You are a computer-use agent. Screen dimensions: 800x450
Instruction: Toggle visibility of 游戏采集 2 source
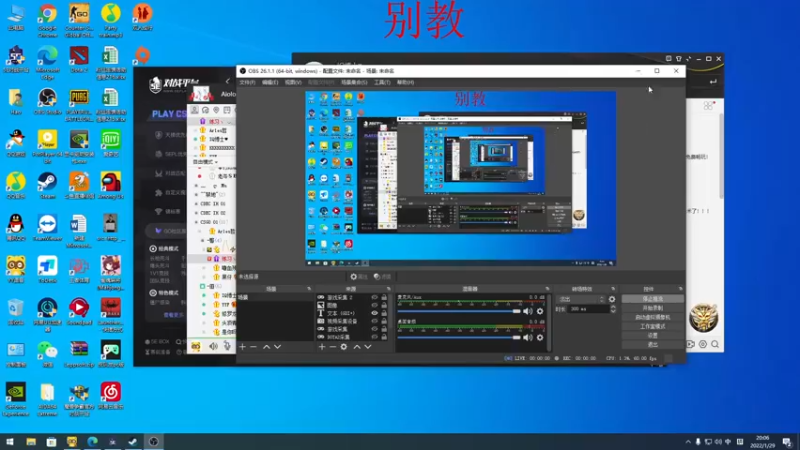pos(374,297)
